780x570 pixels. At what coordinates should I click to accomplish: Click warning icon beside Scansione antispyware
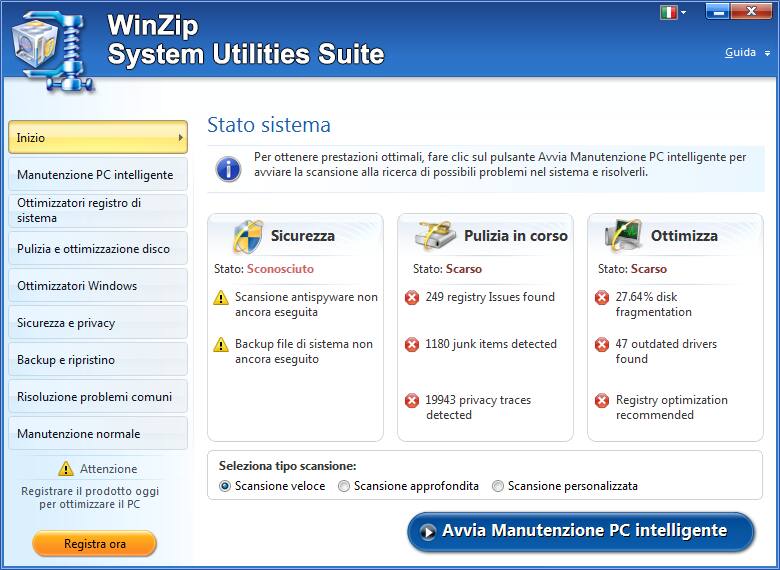coord(221,298)
